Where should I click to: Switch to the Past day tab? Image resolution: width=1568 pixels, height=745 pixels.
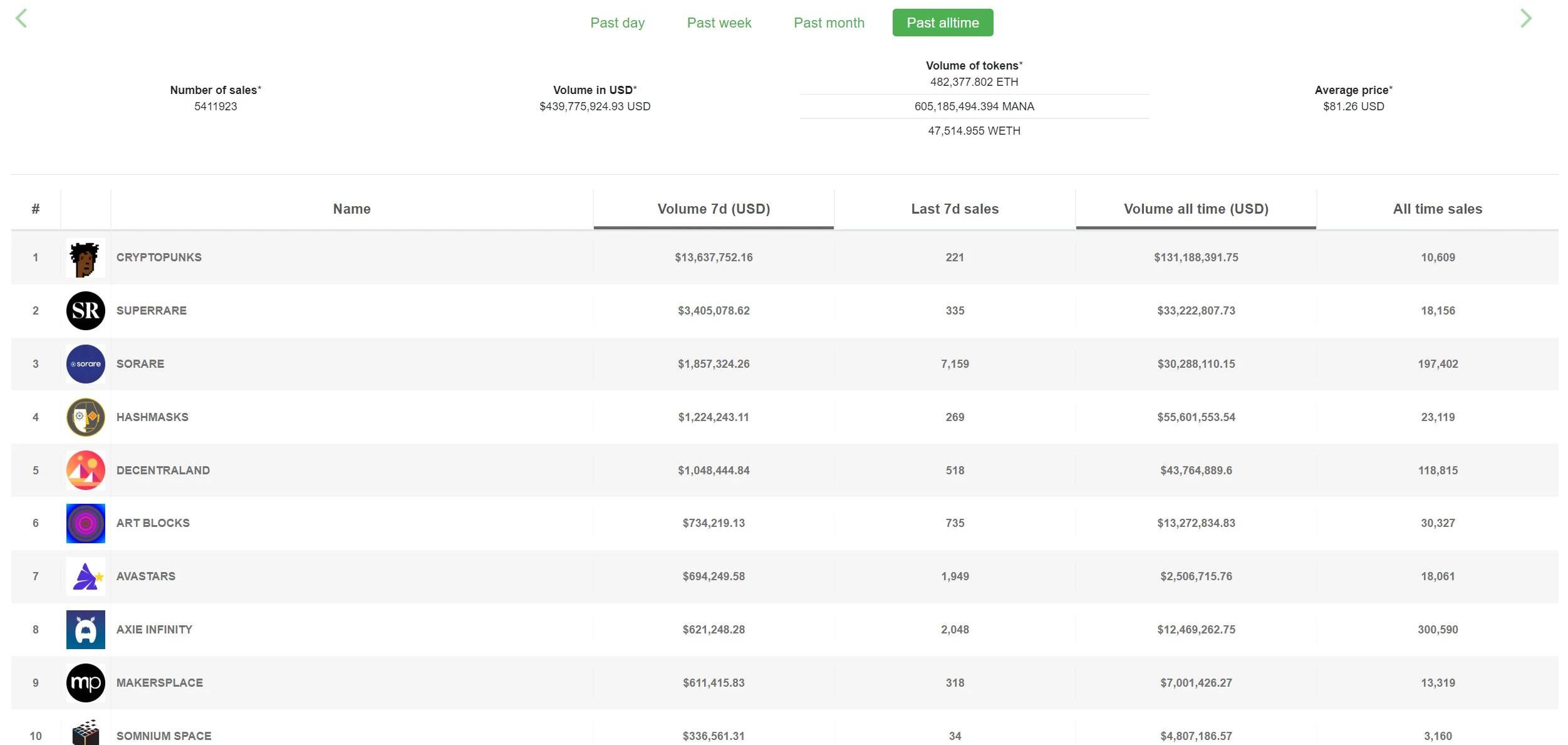coord(617,23)
